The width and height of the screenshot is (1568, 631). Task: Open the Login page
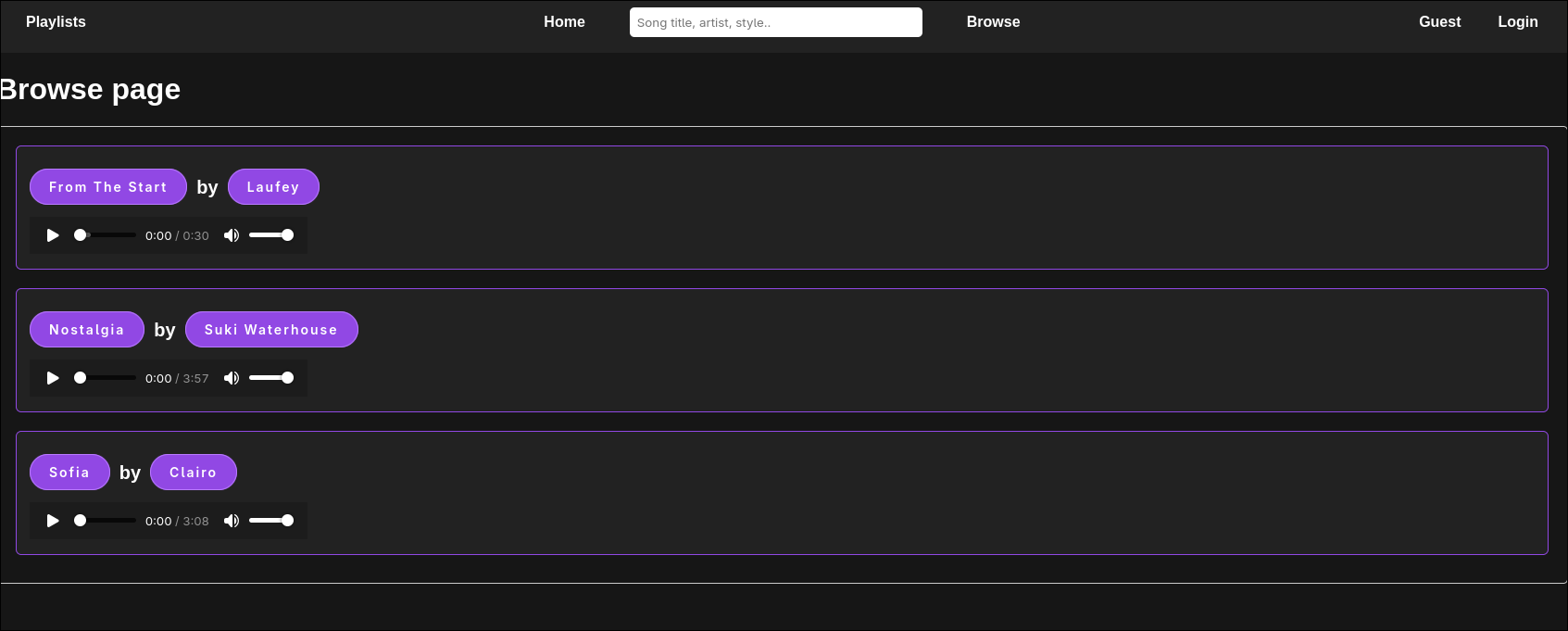tap(1517, 22)
